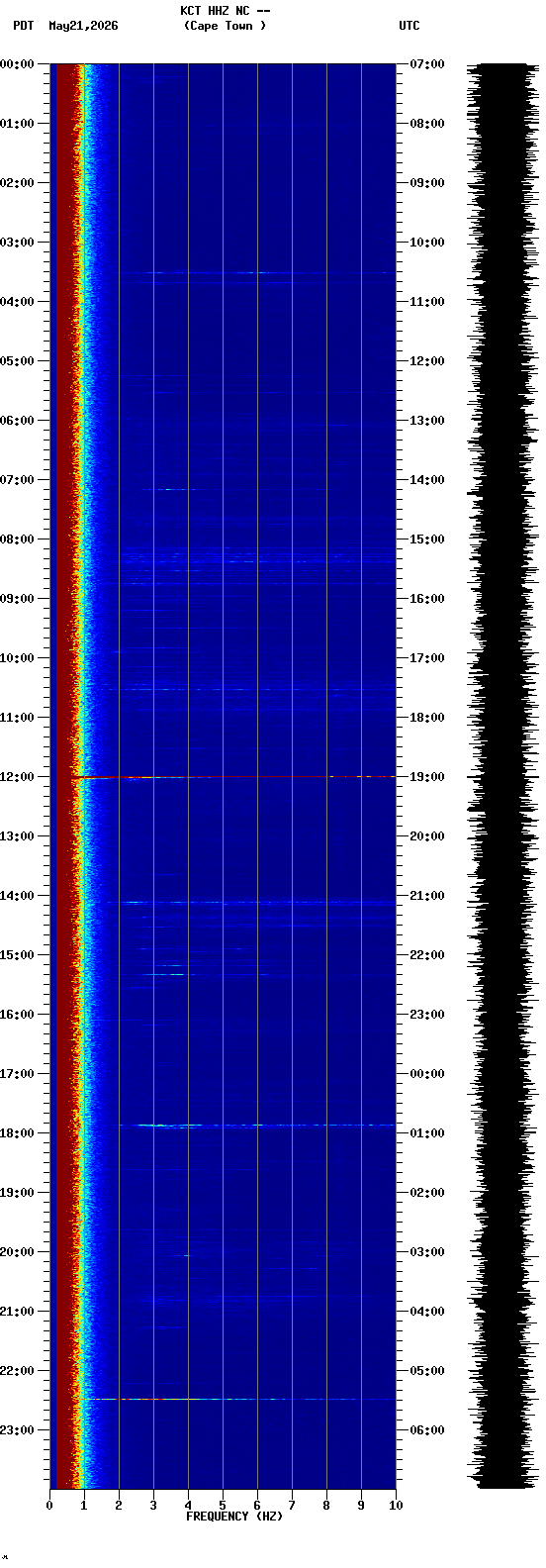Click the bright signal streak near 18:00 PDT
Viewport: 546px width, 1568px height.
[x=257, y=1126]
